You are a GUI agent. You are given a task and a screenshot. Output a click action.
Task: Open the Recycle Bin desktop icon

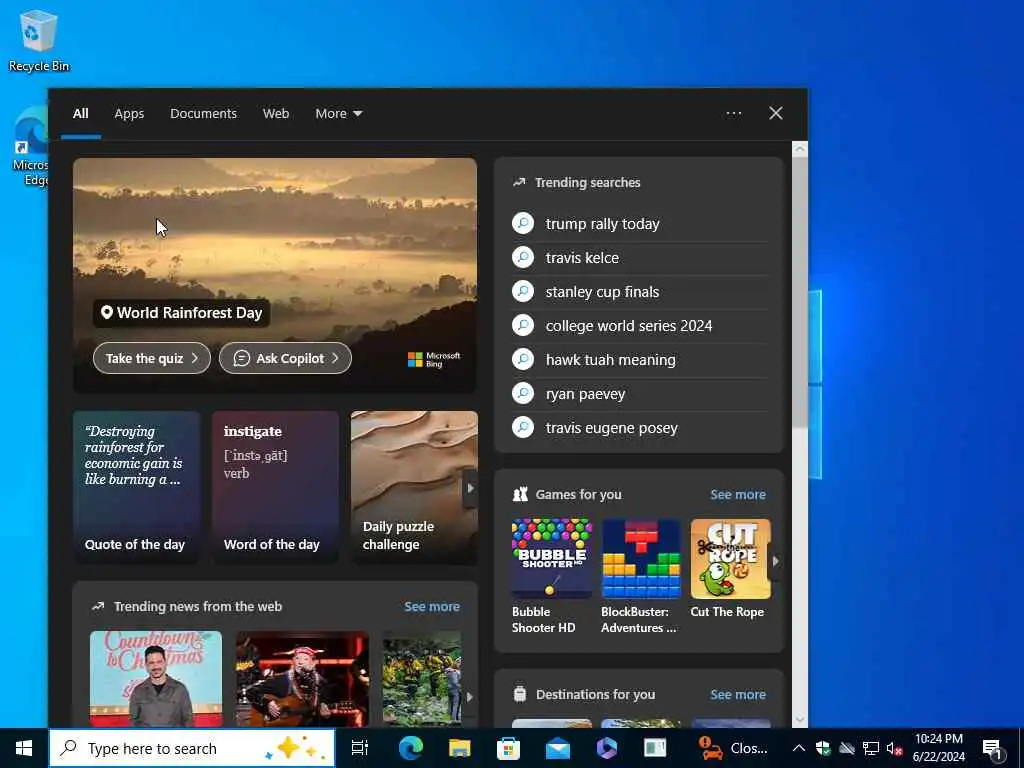pyautogui.click(x=39, y=40)
